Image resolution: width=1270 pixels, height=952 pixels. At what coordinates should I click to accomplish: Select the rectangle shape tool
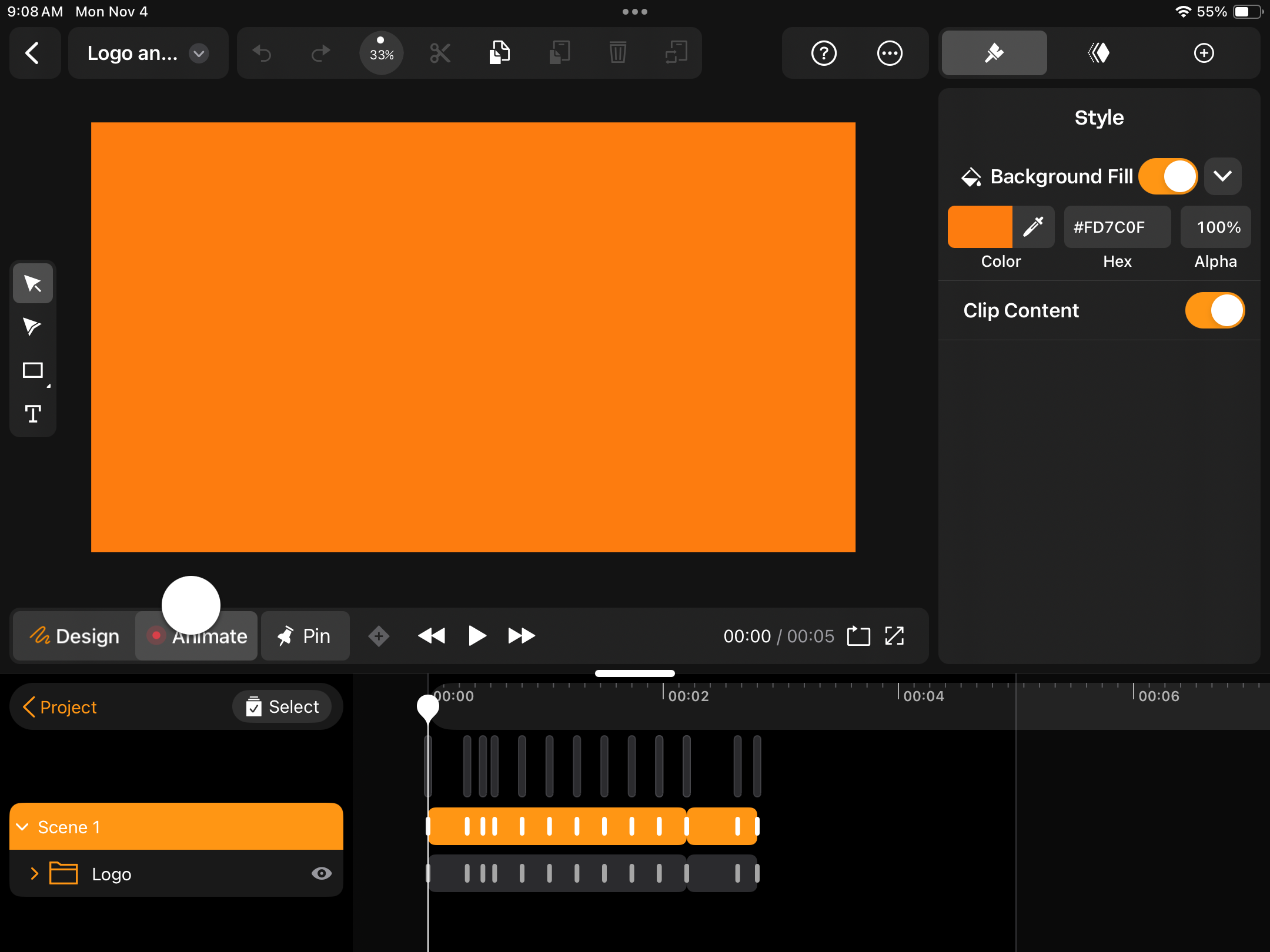tap(33, 370)
